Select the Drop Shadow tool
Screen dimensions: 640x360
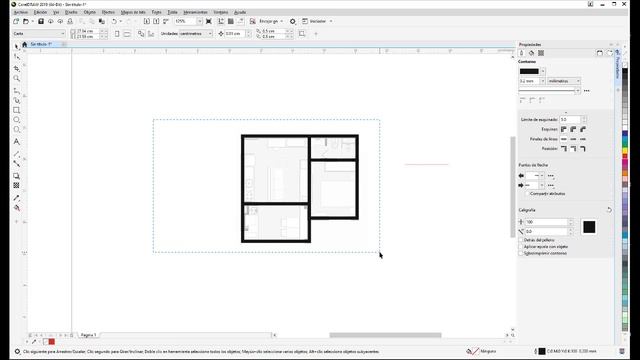point(16,176)
